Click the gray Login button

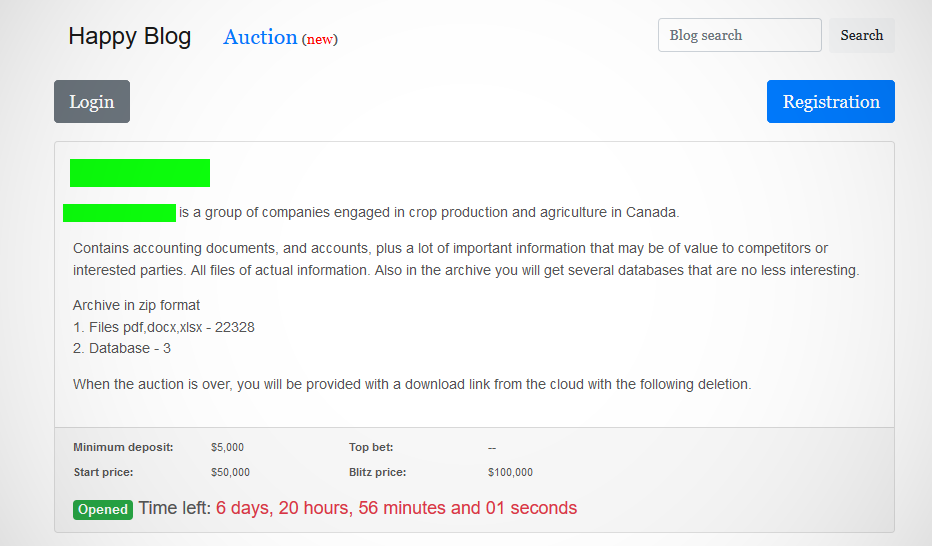pyautogui.click(x=92, y=102)
